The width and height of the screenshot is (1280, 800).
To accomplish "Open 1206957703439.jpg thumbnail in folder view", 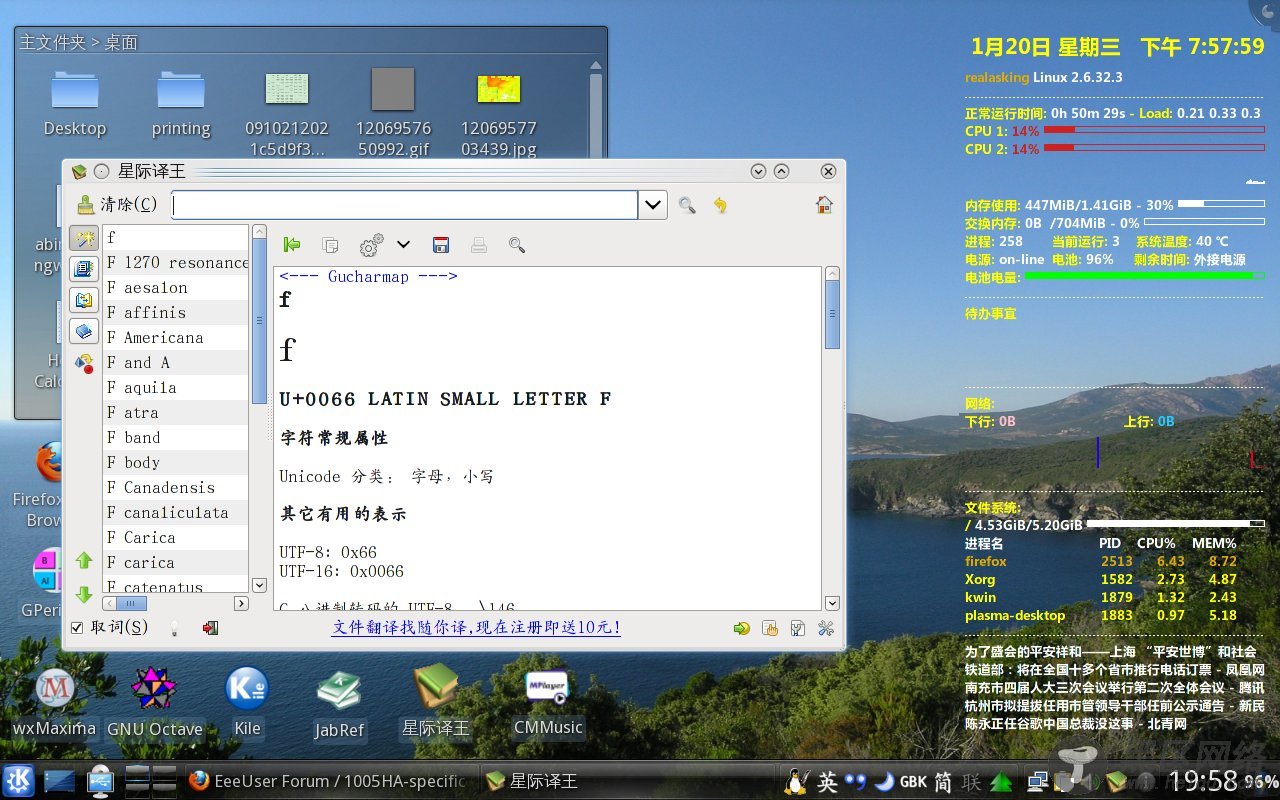I will click(x=499, y=112).
